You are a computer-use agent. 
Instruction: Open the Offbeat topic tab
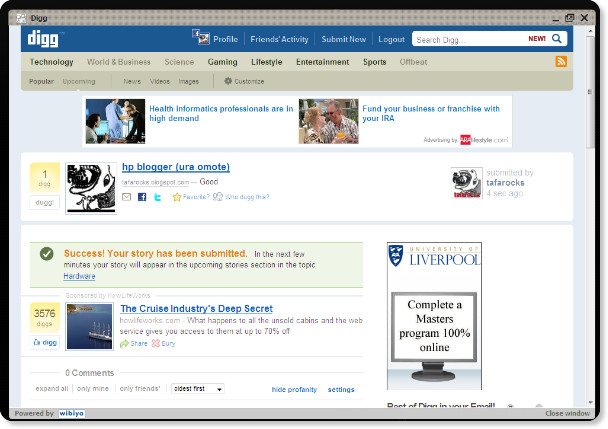(x=413, y=62)
